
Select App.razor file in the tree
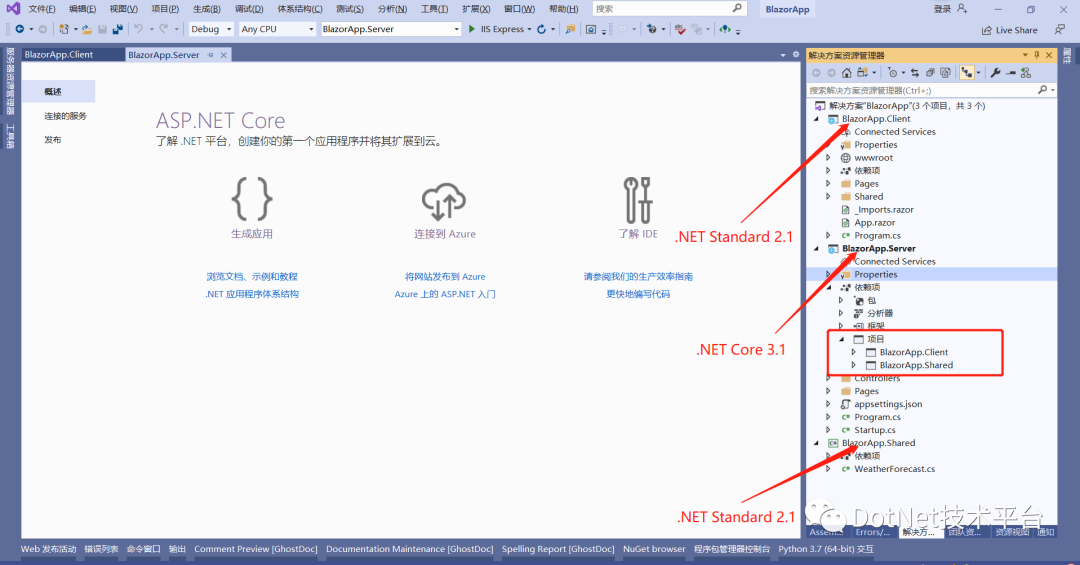pos(875,223)
